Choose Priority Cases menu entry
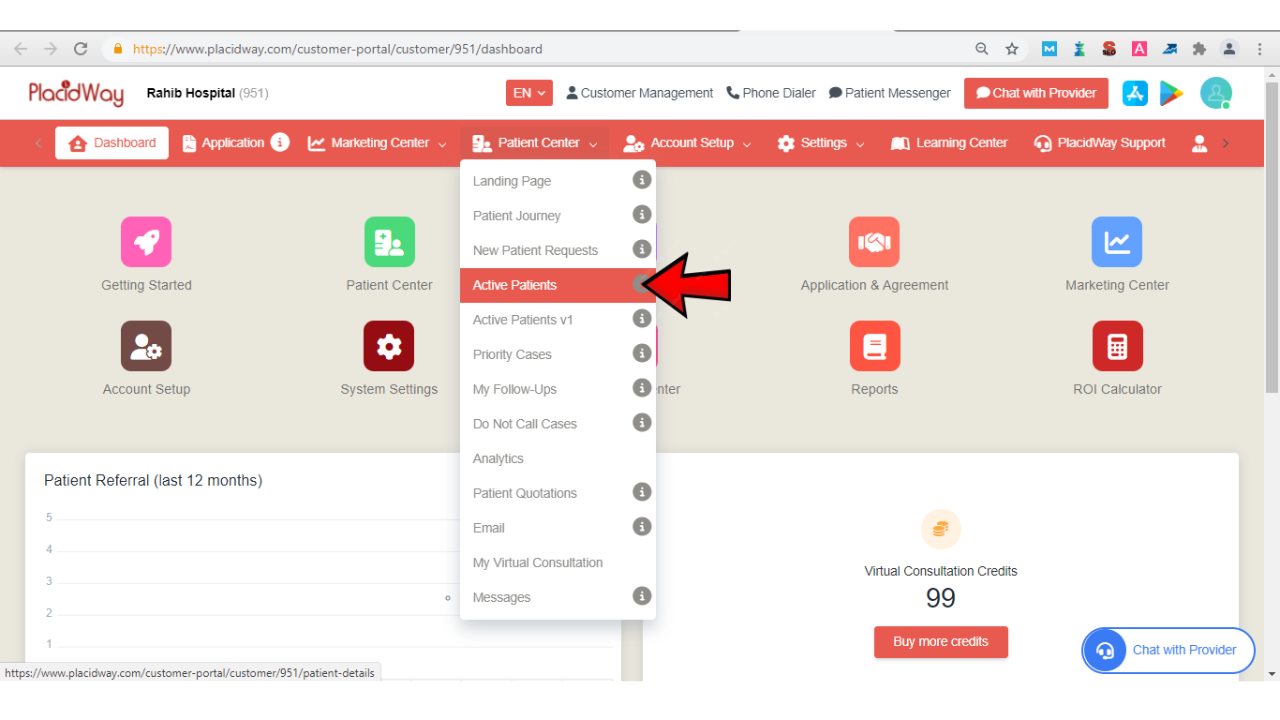Viewport: 1280px width, 720px height. 512,355
